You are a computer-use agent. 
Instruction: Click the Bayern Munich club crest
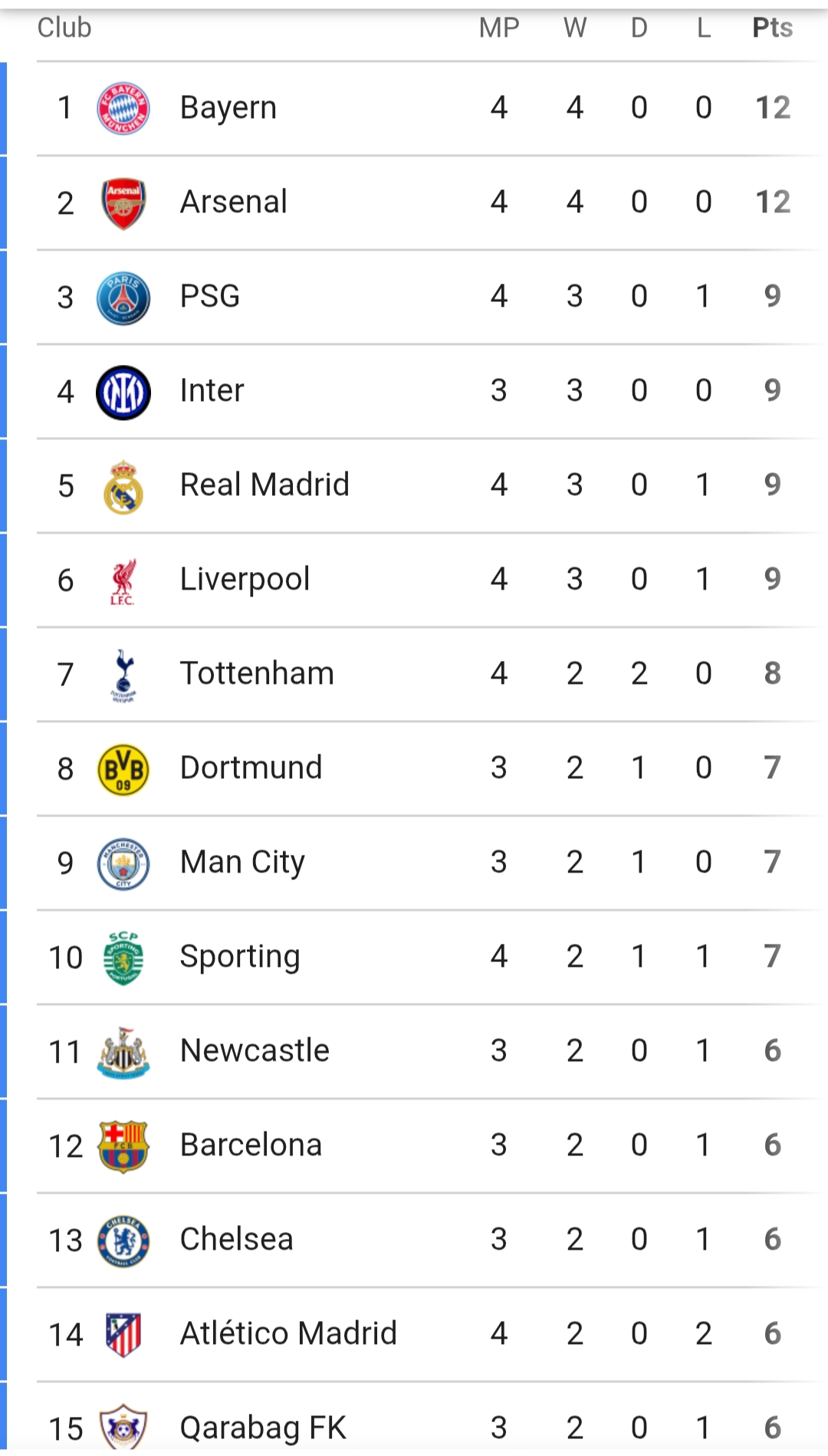click(123, 108)
